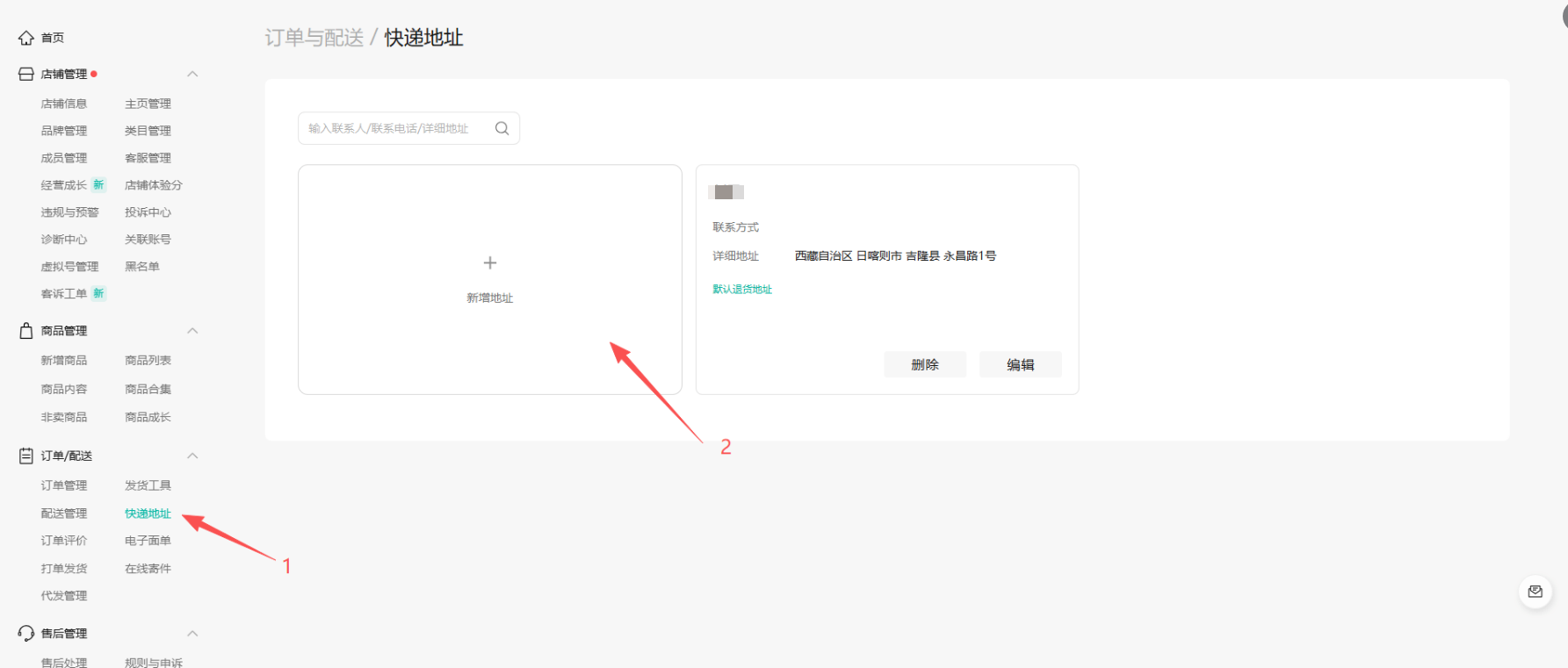Click the 店铺管理 store icon

coord(26,75)
